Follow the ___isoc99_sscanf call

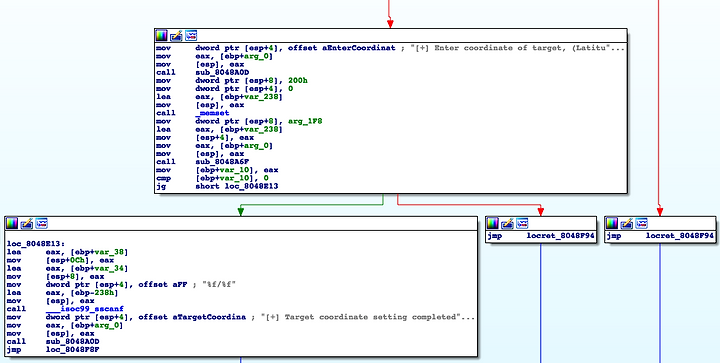pyautogui.click(x=85, y=310)
